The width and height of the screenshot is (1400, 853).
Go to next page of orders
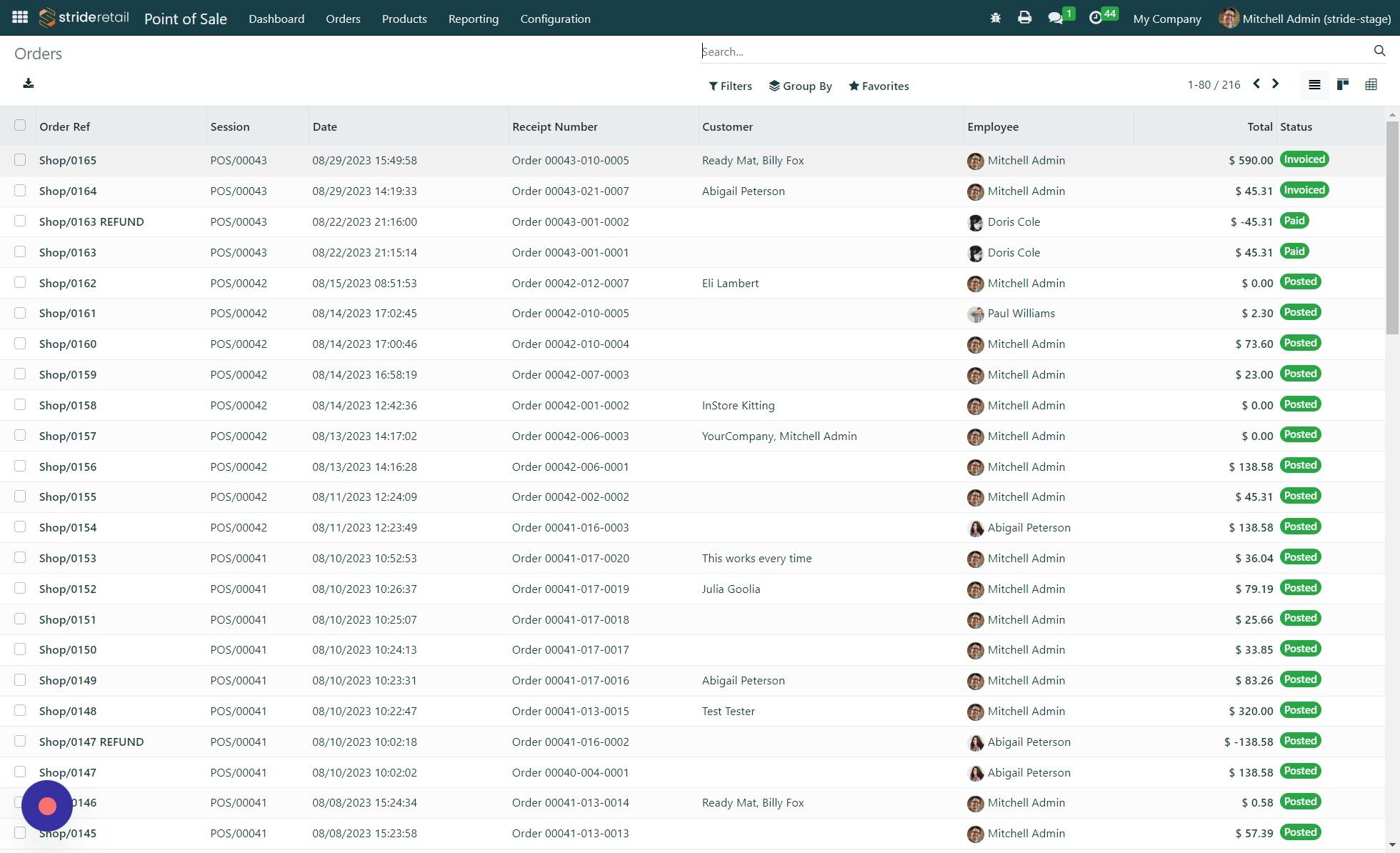click(1276, 84)
